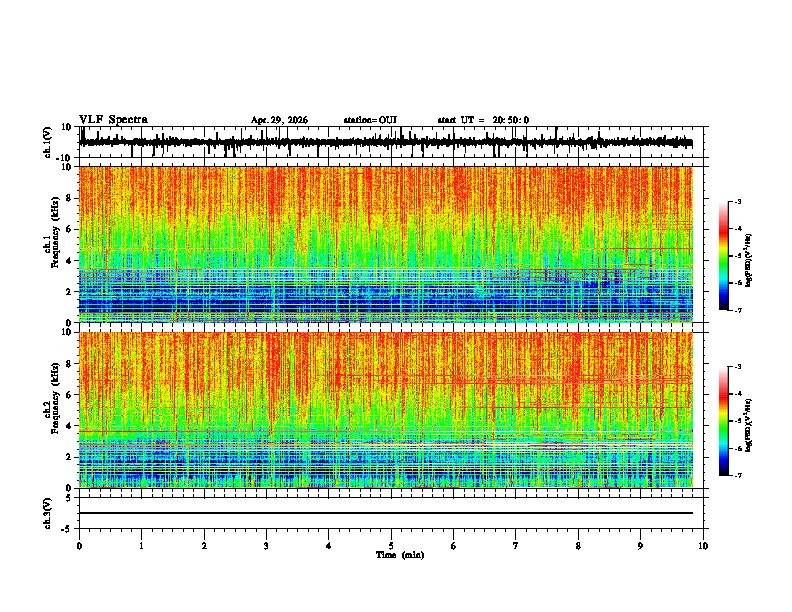The height and width of the screenshot is (612, 792).
Task: Click the Apr. 29, 2026 date label
Action: pyautogui.click(x=279, y=120)
